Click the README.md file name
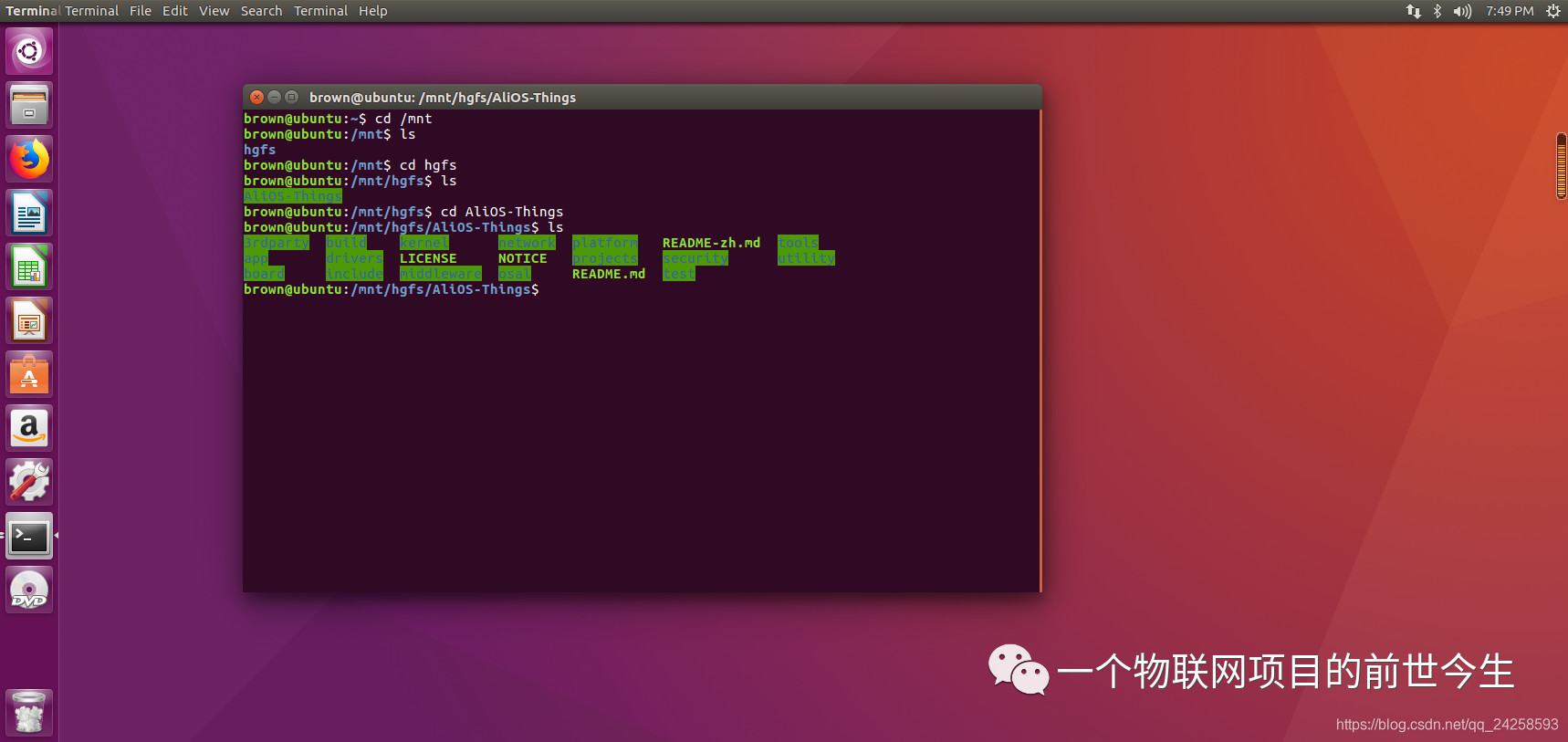This screenshot has width=1568, height=742. [609, 274]
